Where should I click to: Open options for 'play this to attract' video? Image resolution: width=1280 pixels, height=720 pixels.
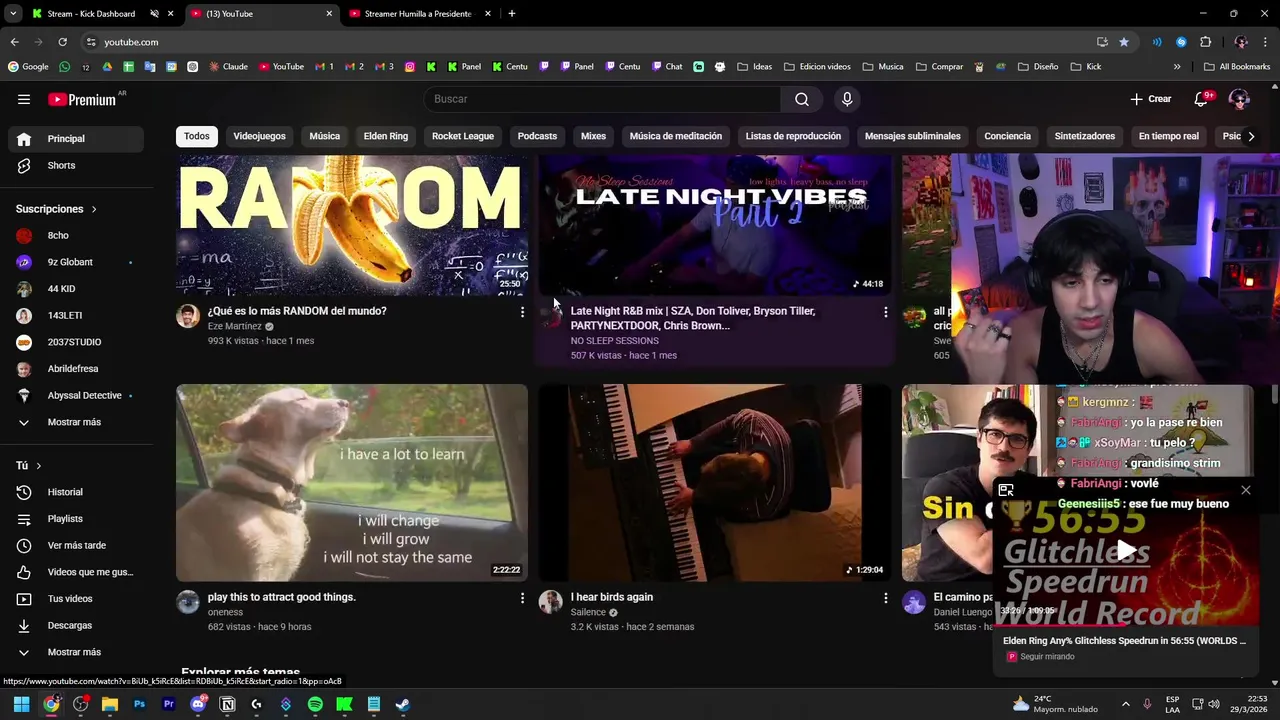522,598
